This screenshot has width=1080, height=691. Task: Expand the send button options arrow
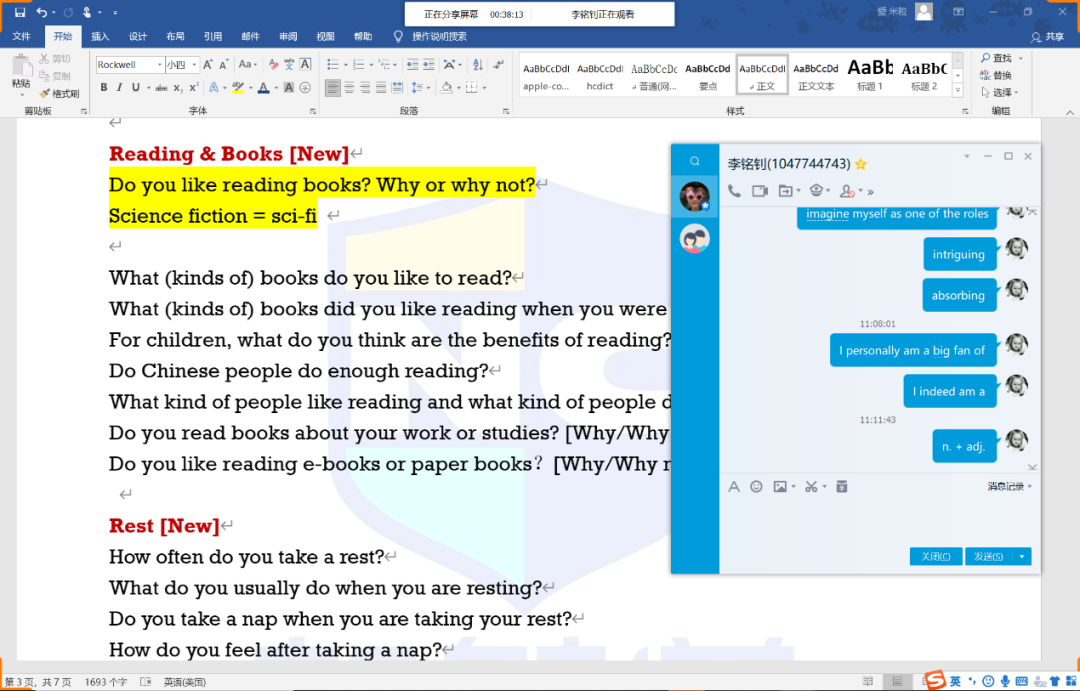(1022, 557)
